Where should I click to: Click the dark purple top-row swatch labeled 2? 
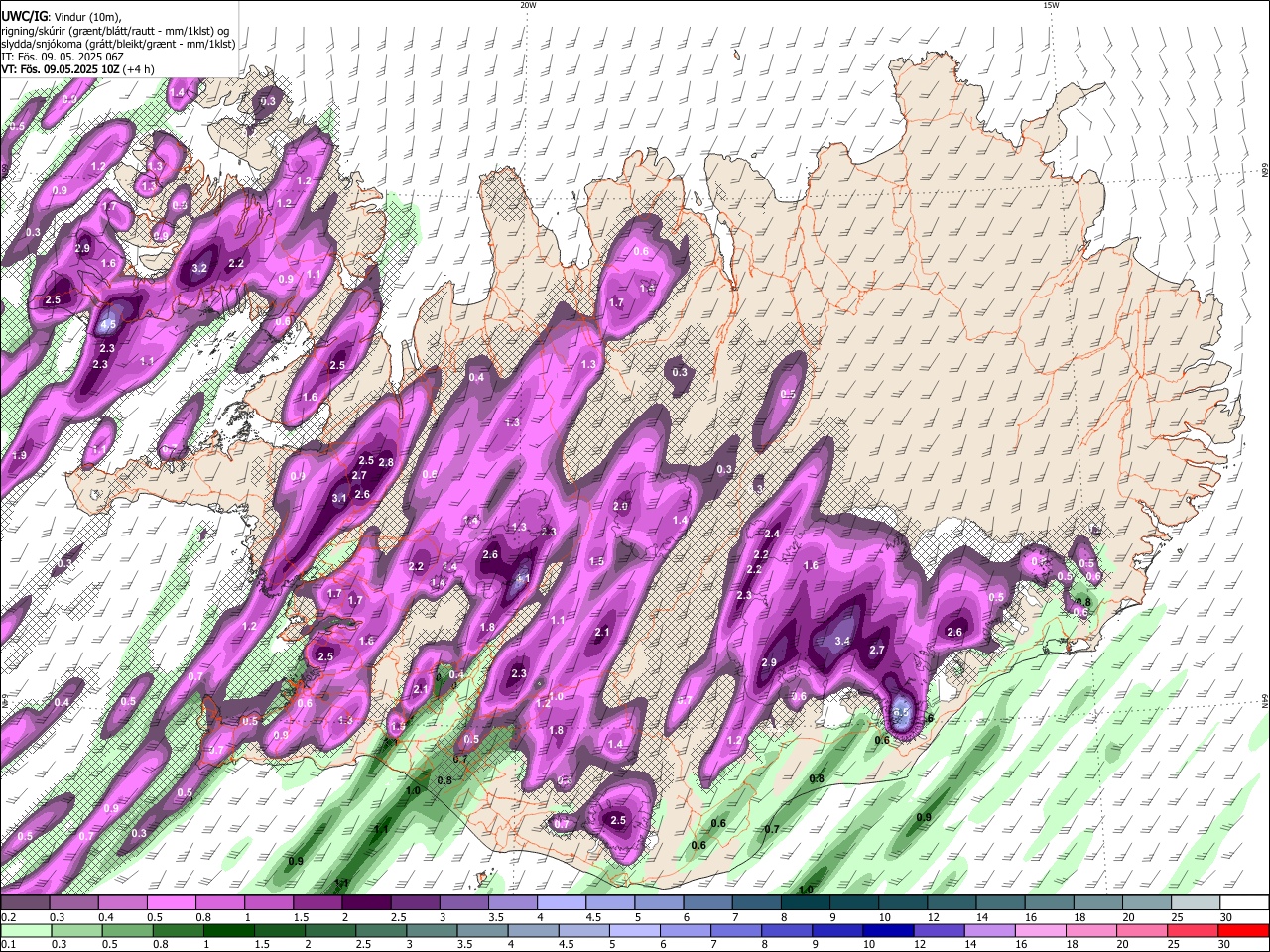click(365, 903)
